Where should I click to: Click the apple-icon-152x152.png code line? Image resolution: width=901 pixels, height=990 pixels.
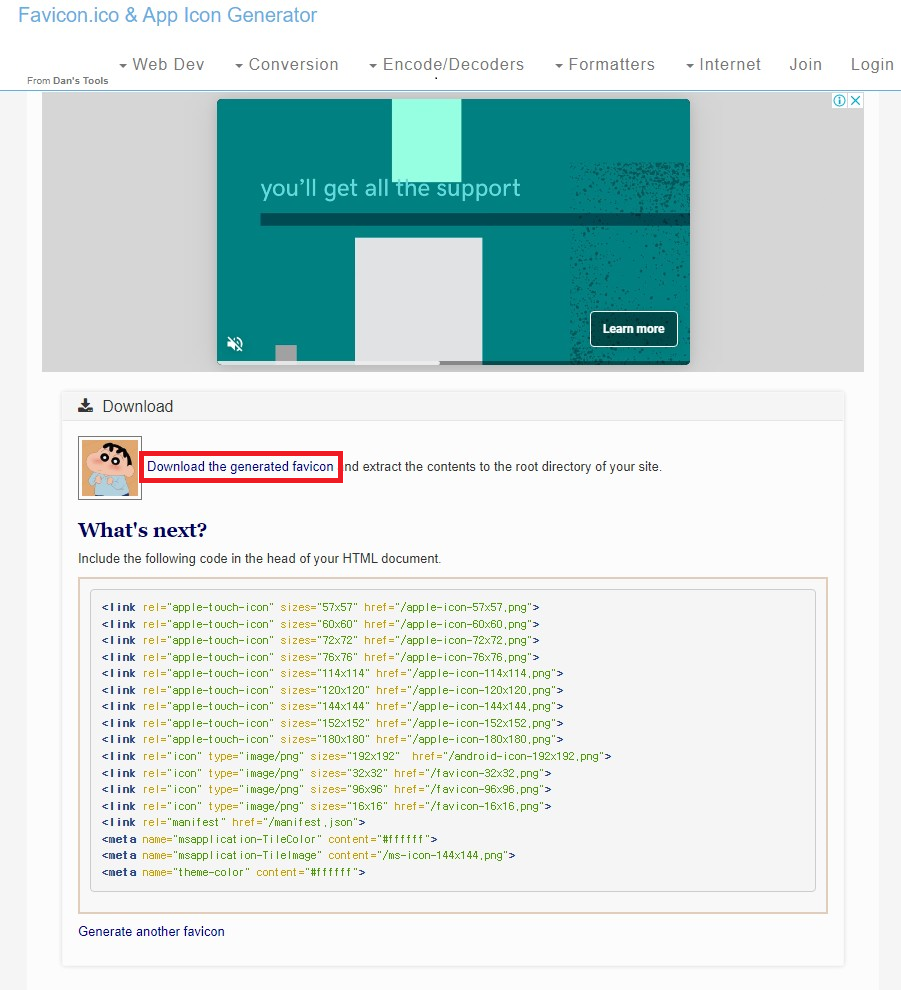[x=332, y=723]
